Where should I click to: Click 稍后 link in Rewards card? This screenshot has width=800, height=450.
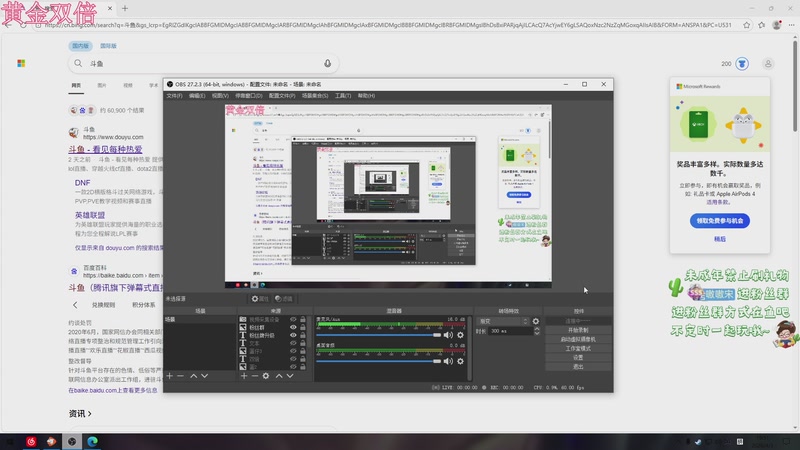(x=720, y=239)
